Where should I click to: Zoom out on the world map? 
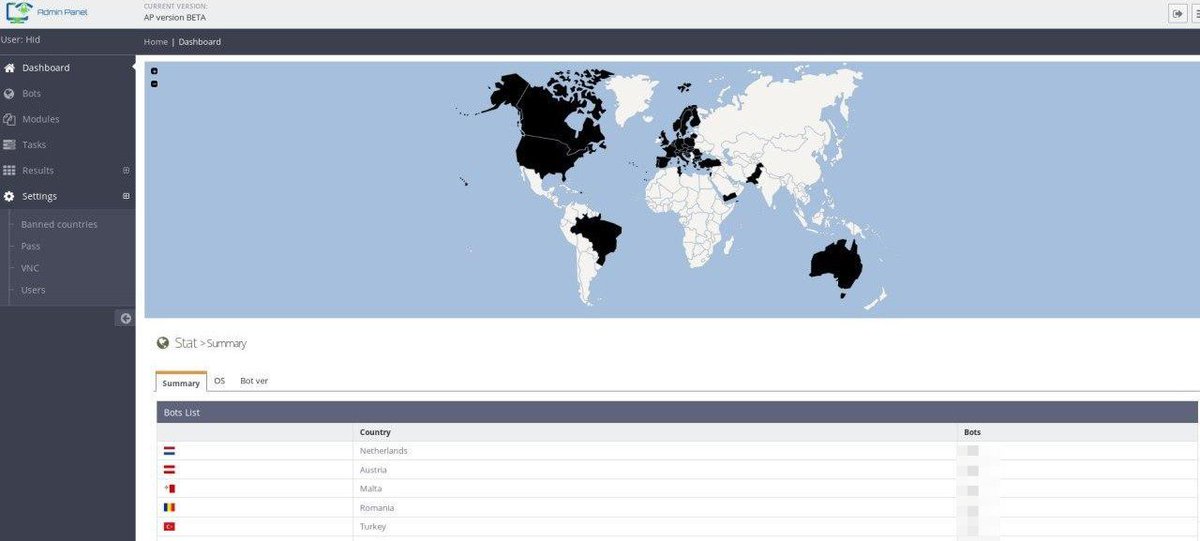[154, 84]
